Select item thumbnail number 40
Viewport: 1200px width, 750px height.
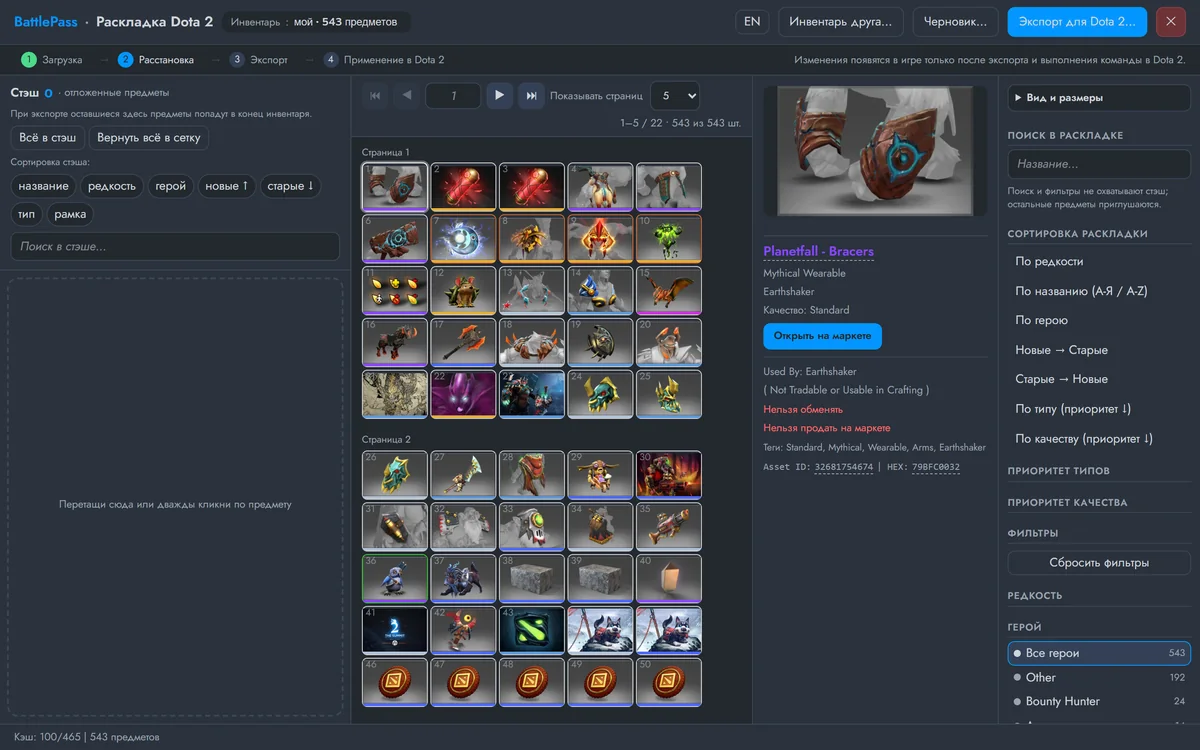click(x=669, y=579)
